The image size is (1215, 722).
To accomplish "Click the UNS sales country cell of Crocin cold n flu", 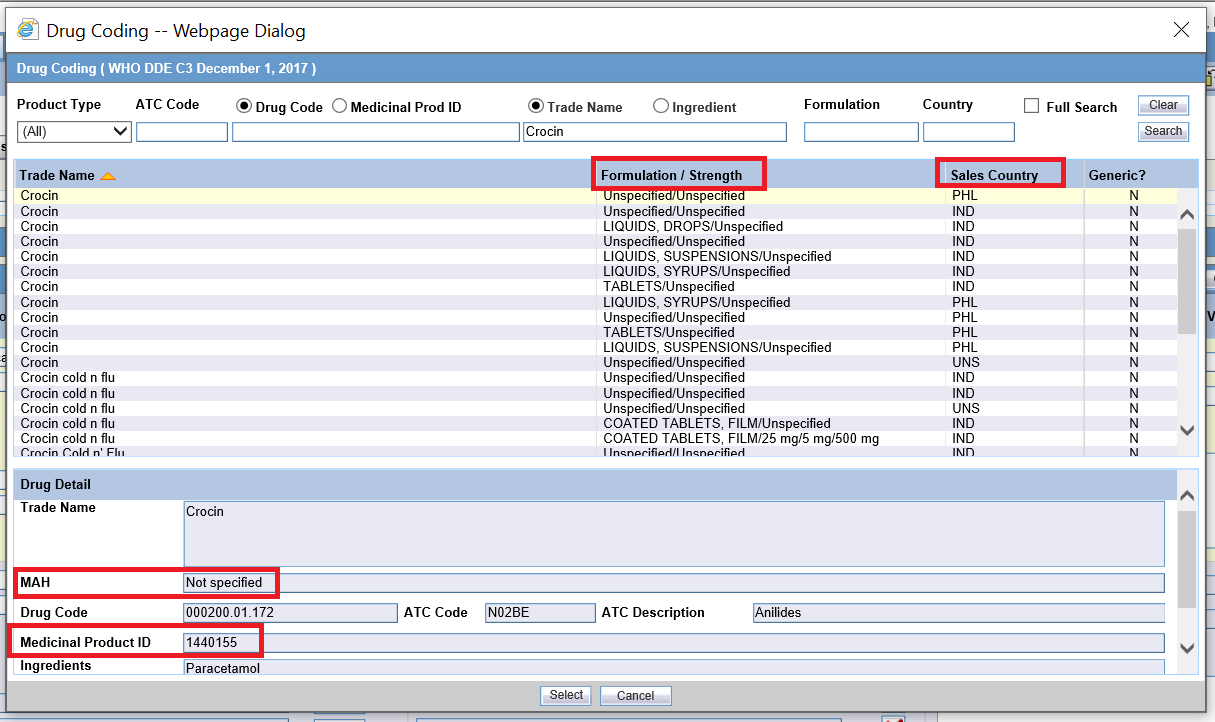I will click(966, 409).
